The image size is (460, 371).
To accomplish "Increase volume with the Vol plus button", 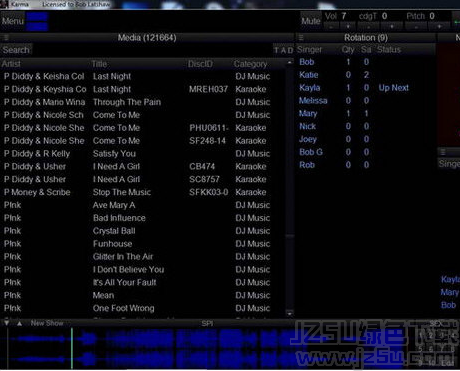I will click(348, 26).
